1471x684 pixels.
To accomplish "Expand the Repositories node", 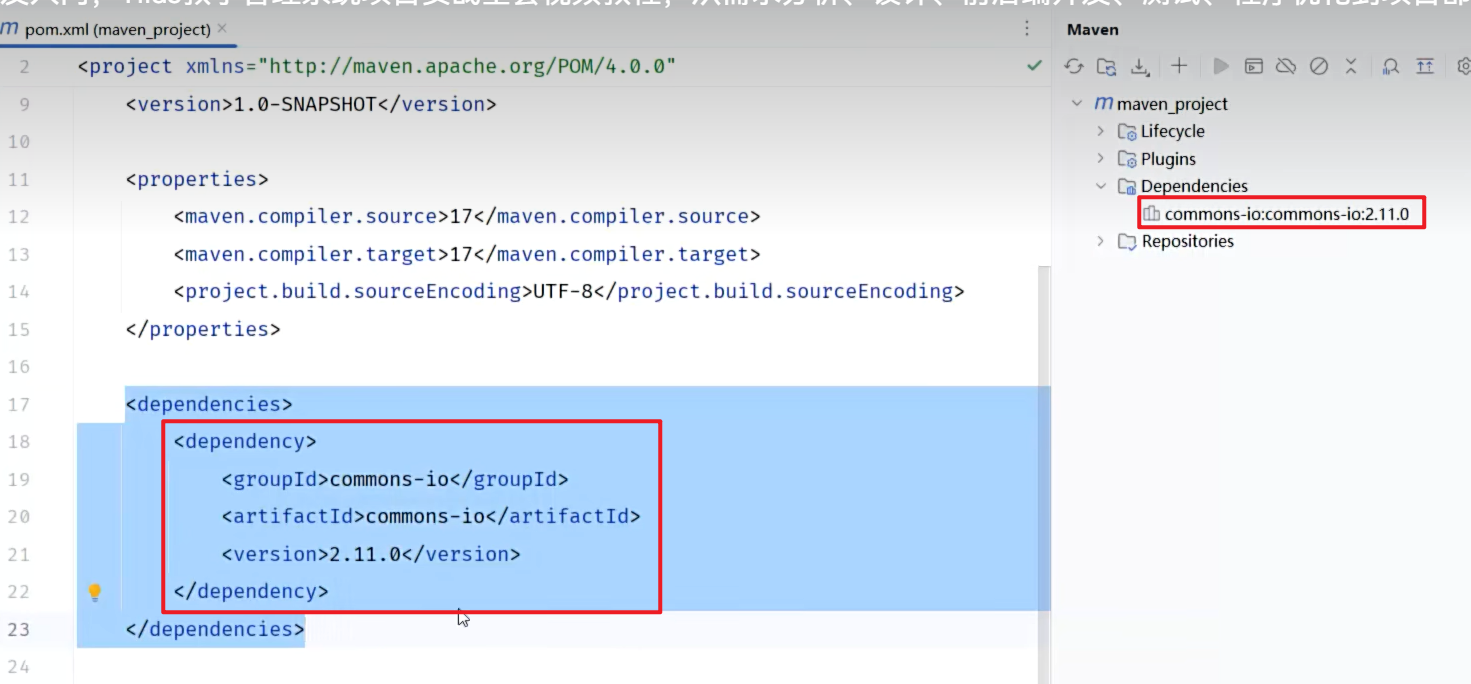I will tap(1101, 241).
